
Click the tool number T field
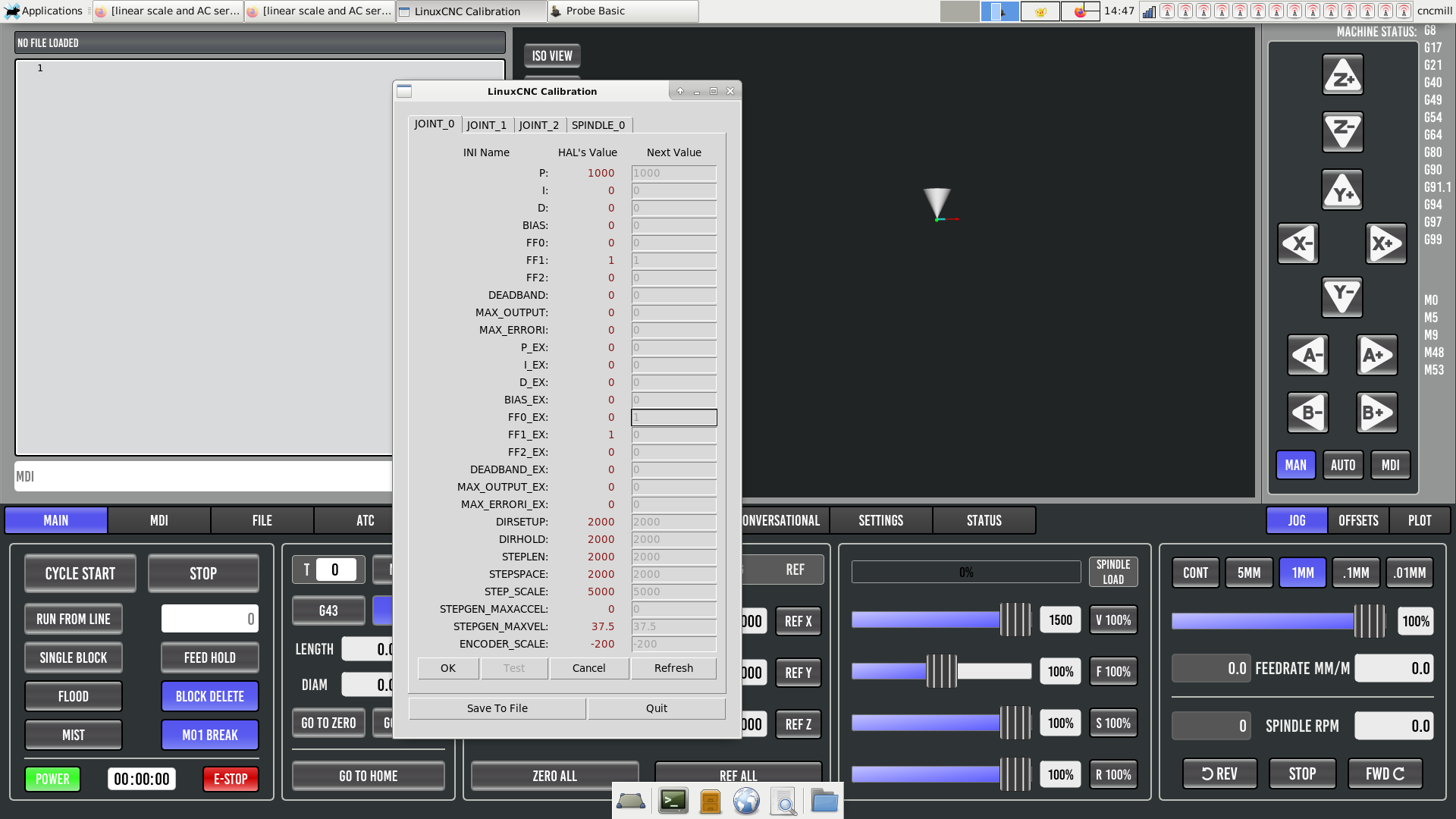[336, 570]
